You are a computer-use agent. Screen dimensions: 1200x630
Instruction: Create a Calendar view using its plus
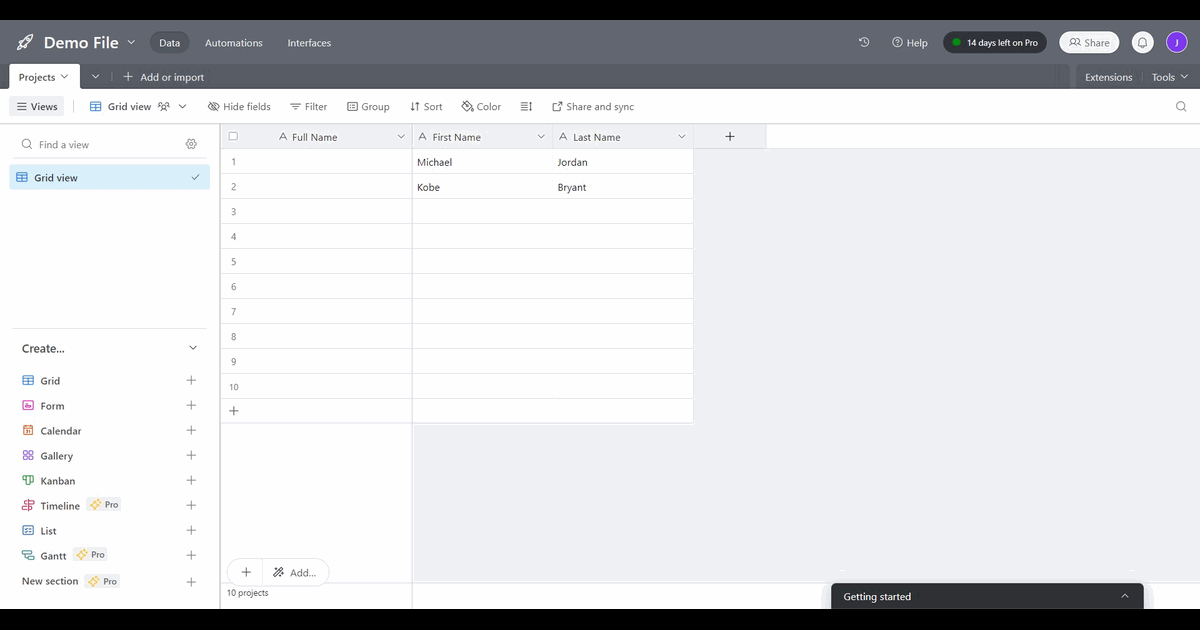pyautogui.click(x=191, y=431)
